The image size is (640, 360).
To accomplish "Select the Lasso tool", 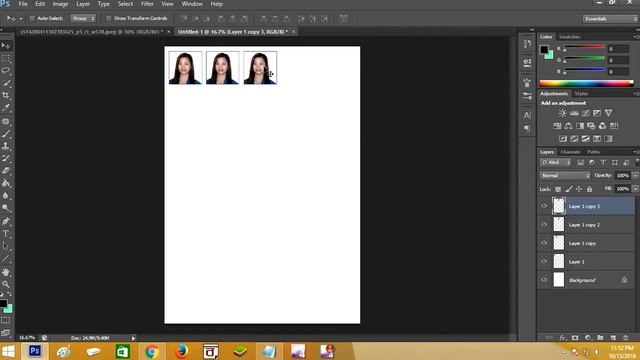I will (x=6, y=71).
